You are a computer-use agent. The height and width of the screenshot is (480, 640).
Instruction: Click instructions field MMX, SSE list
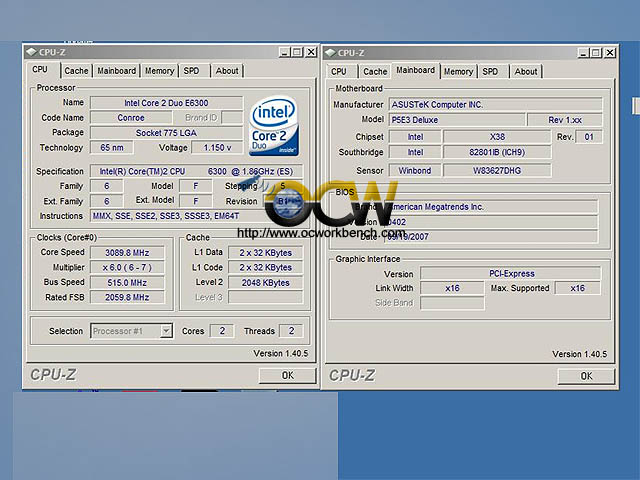click(x=196, y=216)
